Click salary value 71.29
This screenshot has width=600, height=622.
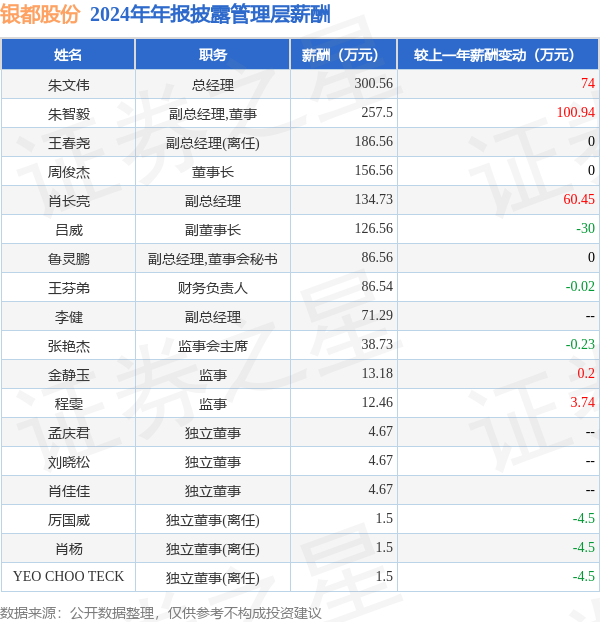click(x=377, y=315)
